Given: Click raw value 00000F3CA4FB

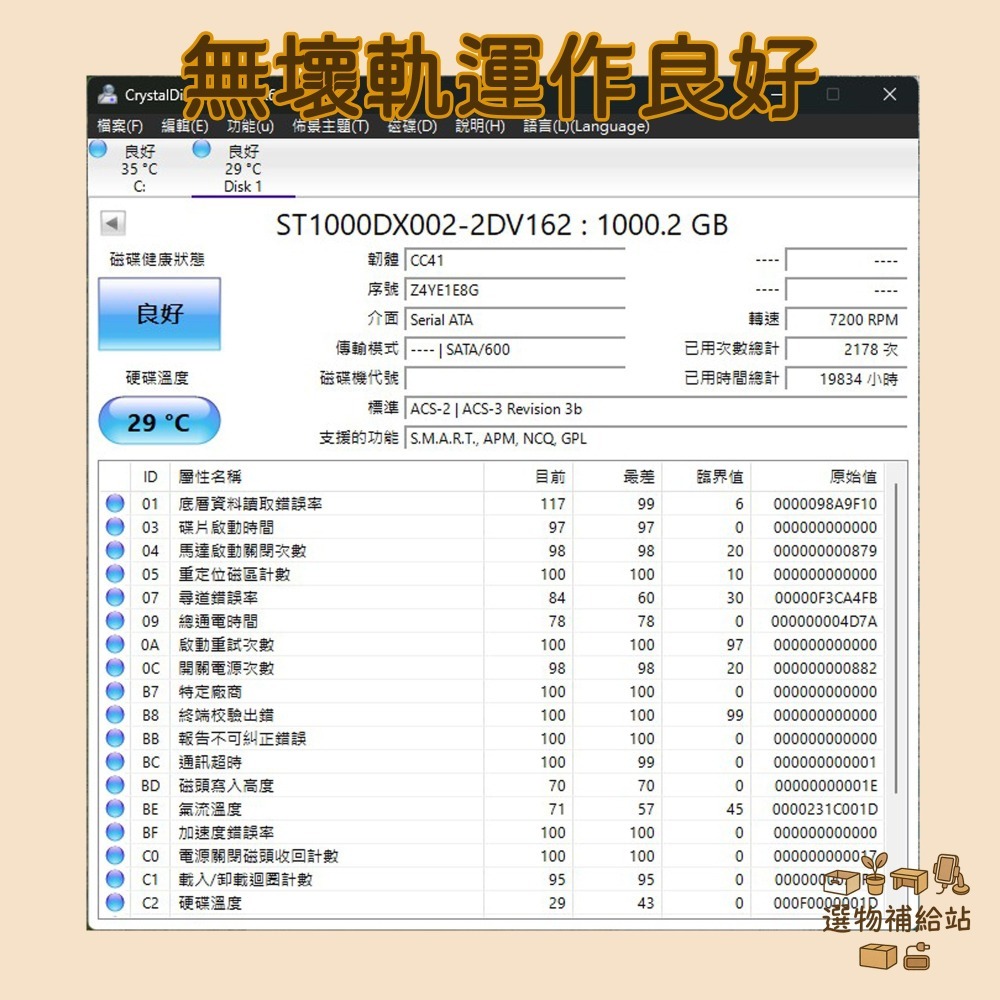Looking at the screenshot, I should click(x=826, y=598).
